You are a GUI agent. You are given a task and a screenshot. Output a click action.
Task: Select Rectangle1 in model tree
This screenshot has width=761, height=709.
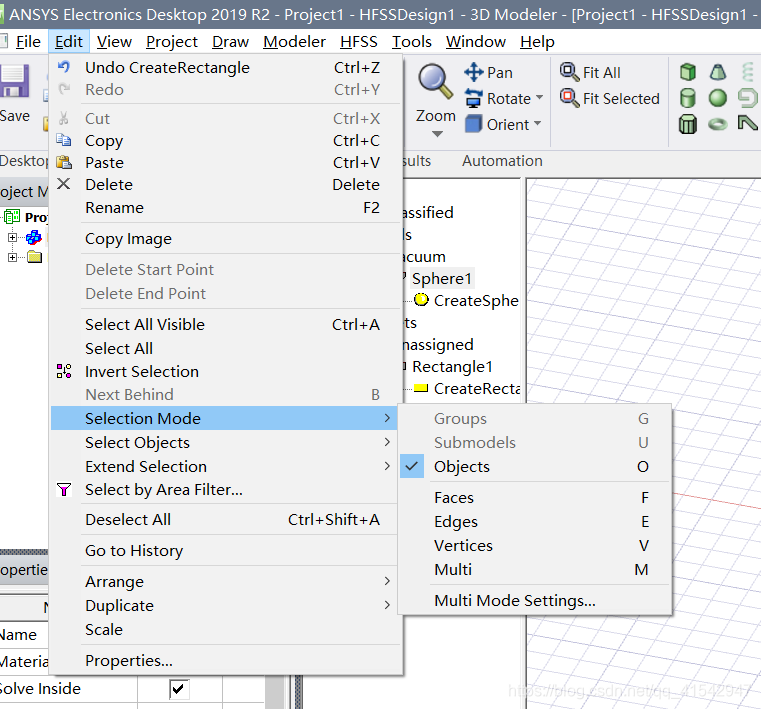pos(452,367)
